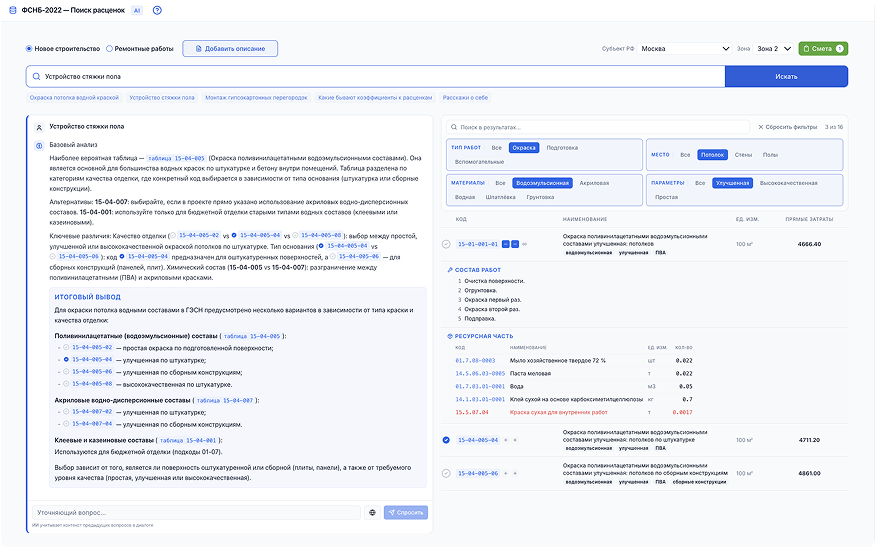Image resolution: width=875 pixels, height=547 pixels.
Task: Open the green Смета button
Action: coord(823,49)
